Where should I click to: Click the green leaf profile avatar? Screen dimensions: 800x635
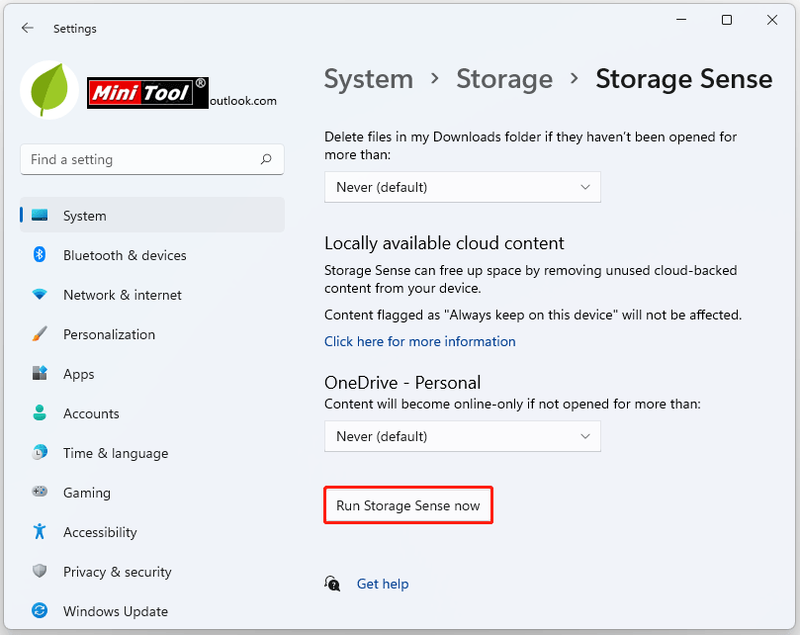click(49, 90)
